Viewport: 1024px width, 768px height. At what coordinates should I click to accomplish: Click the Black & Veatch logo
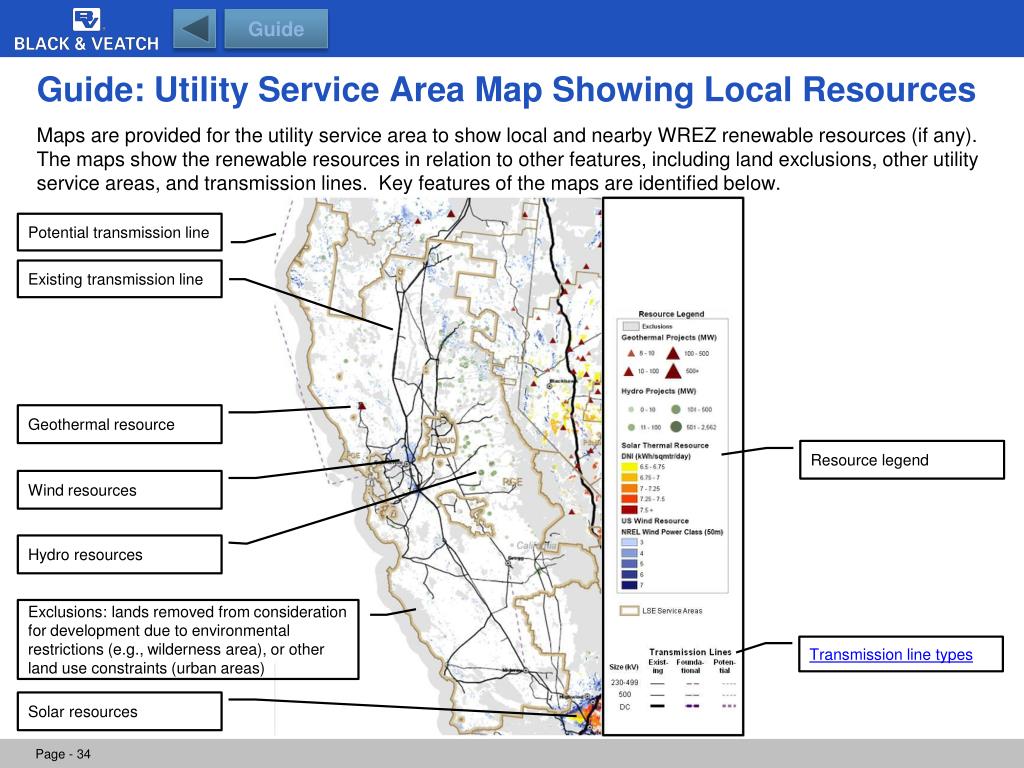[x=86, y=29]
